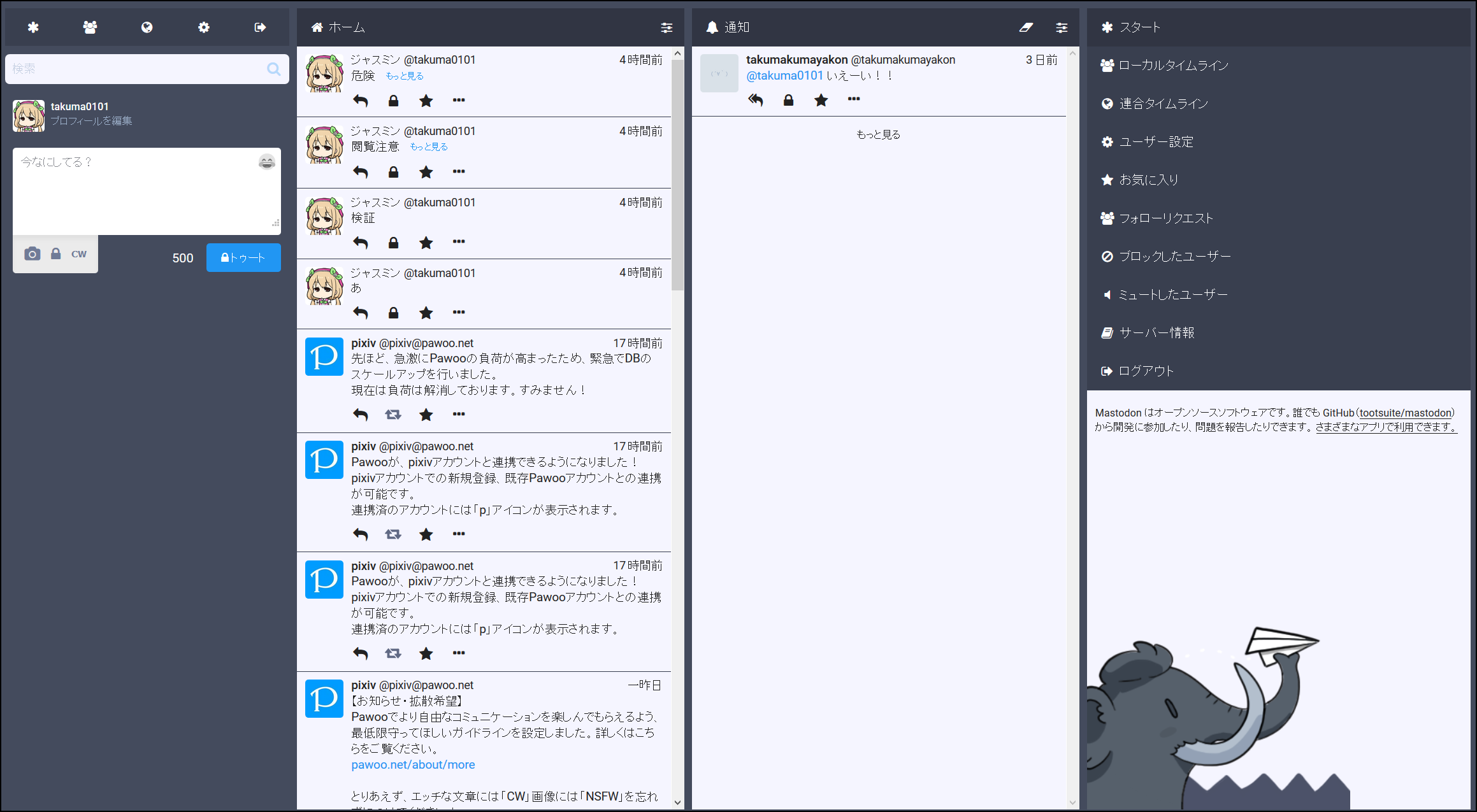Click the eraser icon to clear notifications

pos(1026,27)
